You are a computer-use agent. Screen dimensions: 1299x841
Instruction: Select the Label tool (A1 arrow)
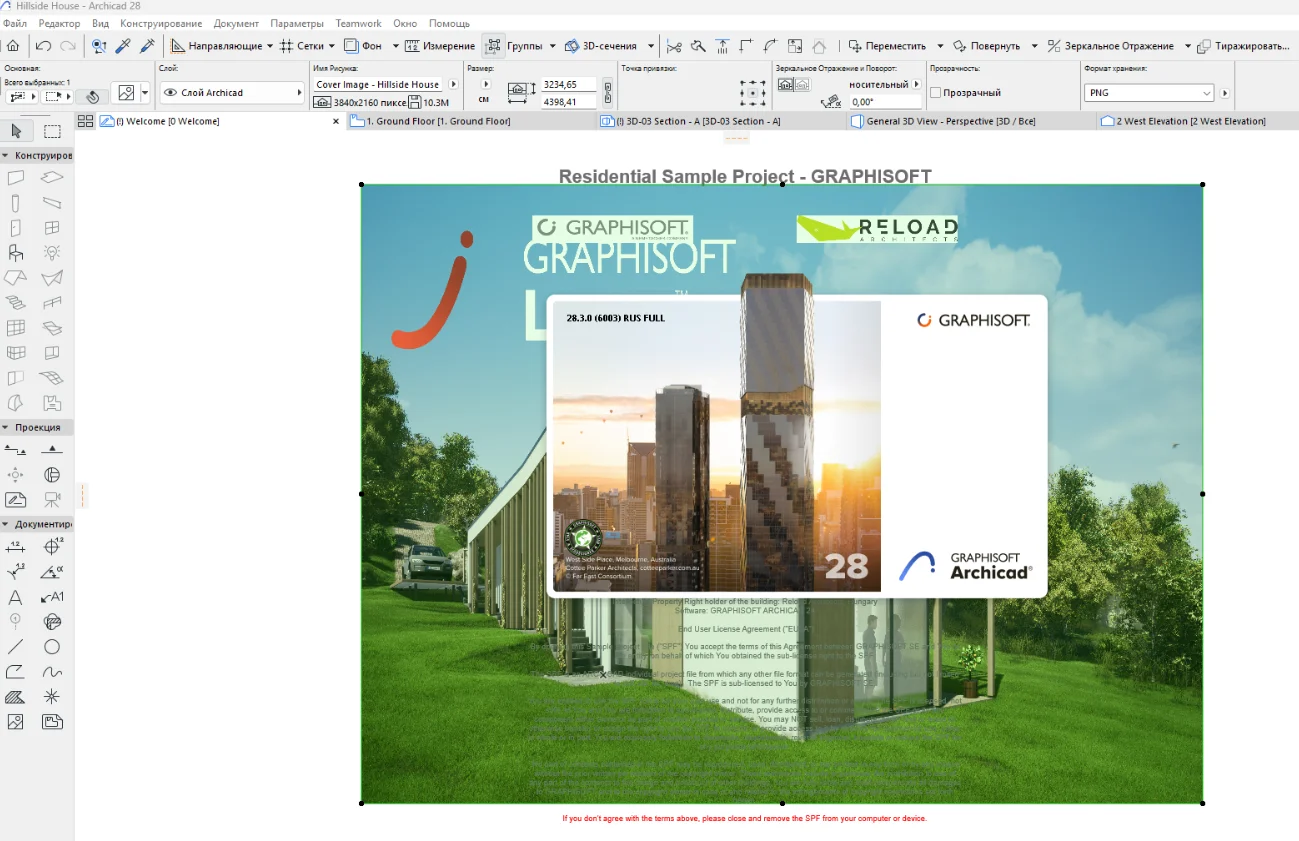(52, 597)
